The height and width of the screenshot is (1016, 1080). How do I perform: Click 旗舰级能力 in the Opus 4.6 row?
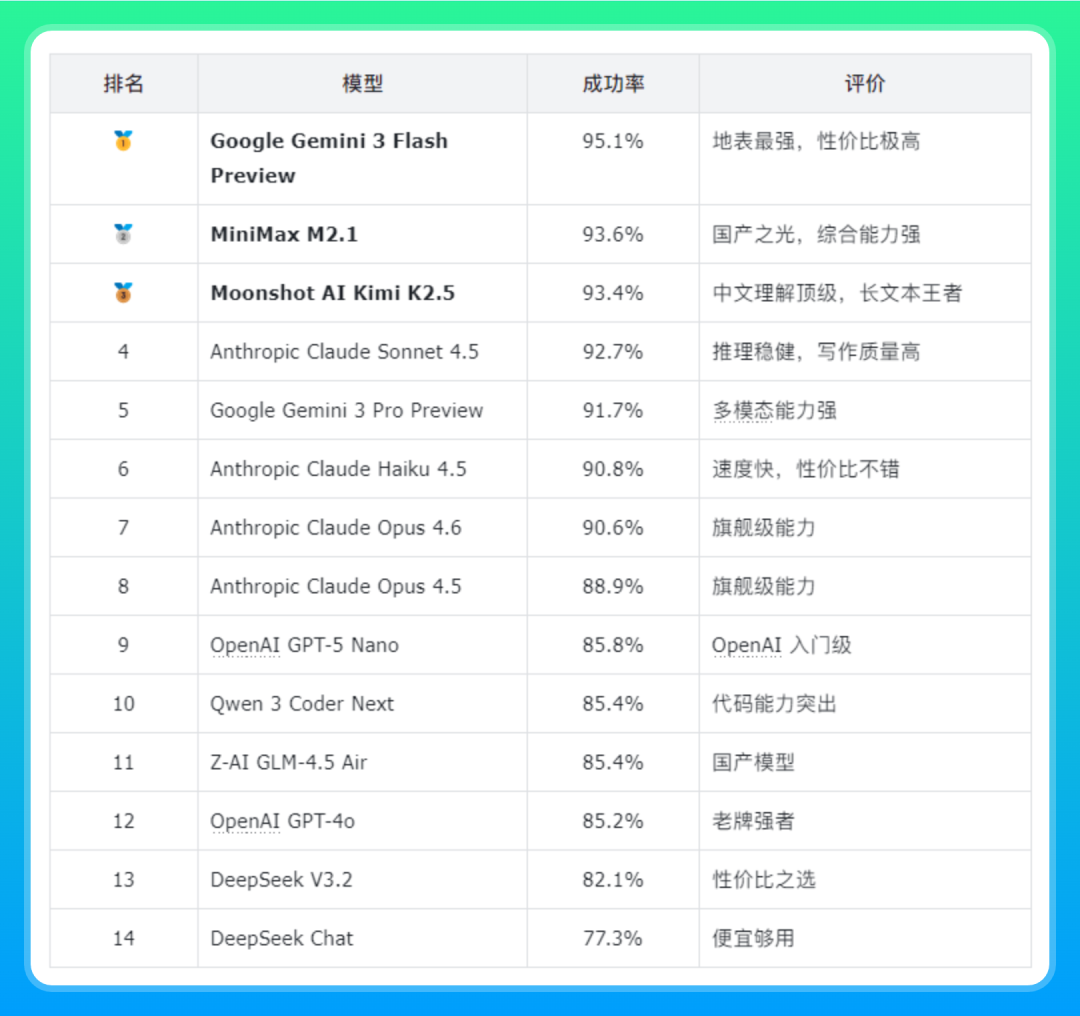coord(764,528)
